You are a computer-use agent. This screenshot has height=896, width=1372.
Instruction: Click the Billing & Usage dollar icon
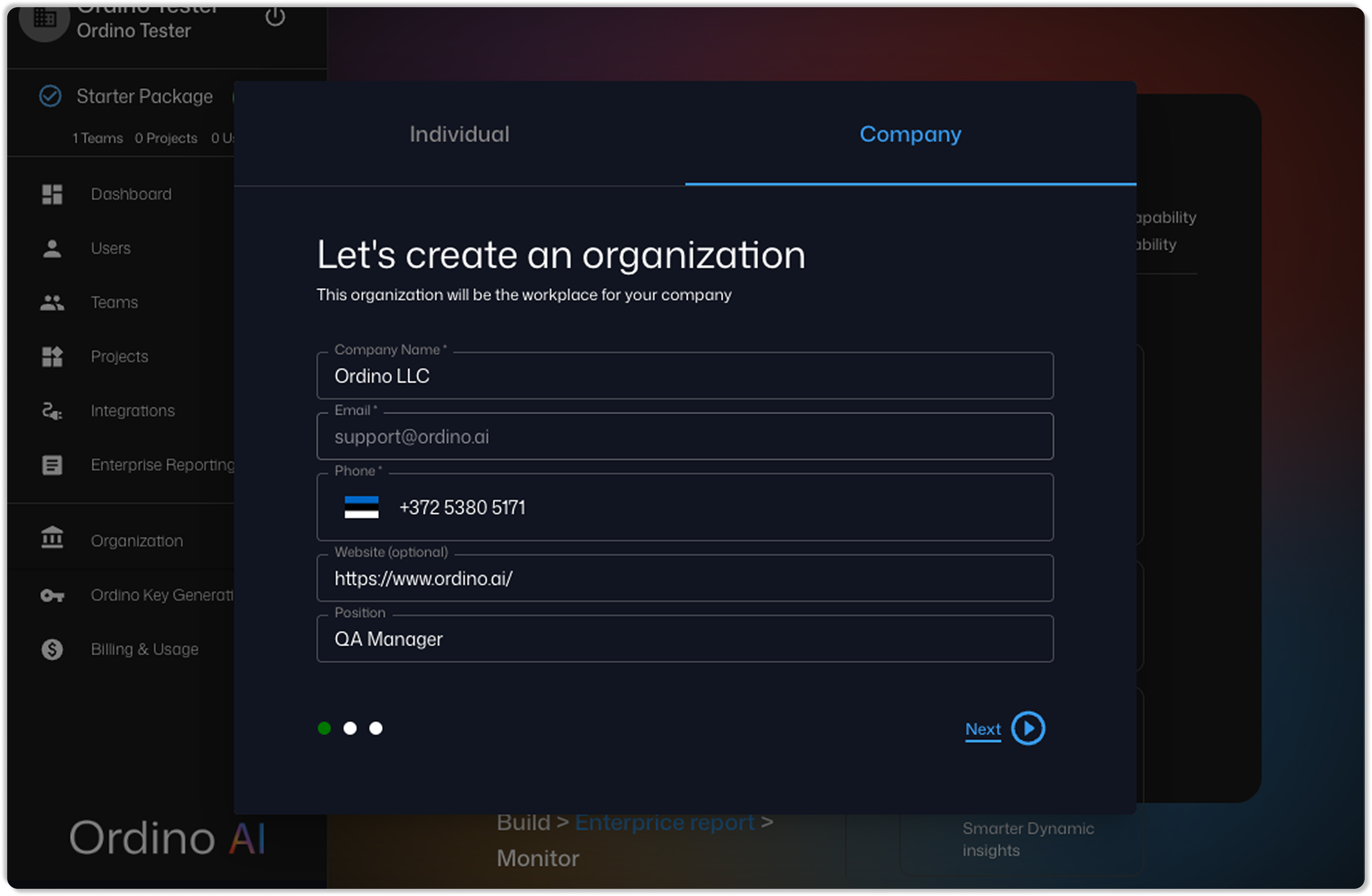(x=52, y=650)
